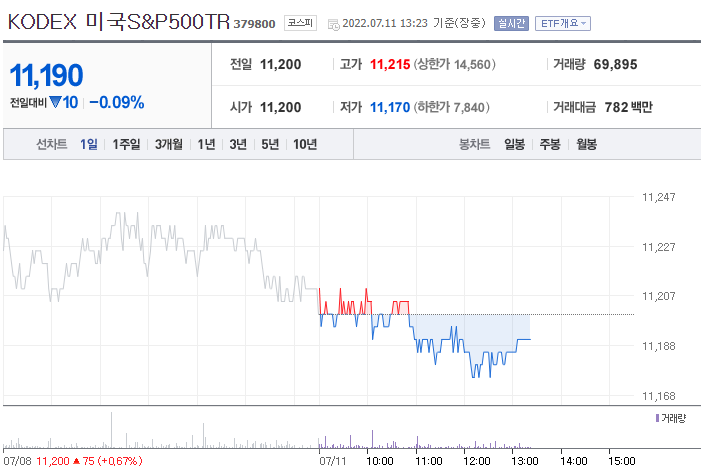Click the stock code 379800
The image size is (701, 470).
coord(254,24)
